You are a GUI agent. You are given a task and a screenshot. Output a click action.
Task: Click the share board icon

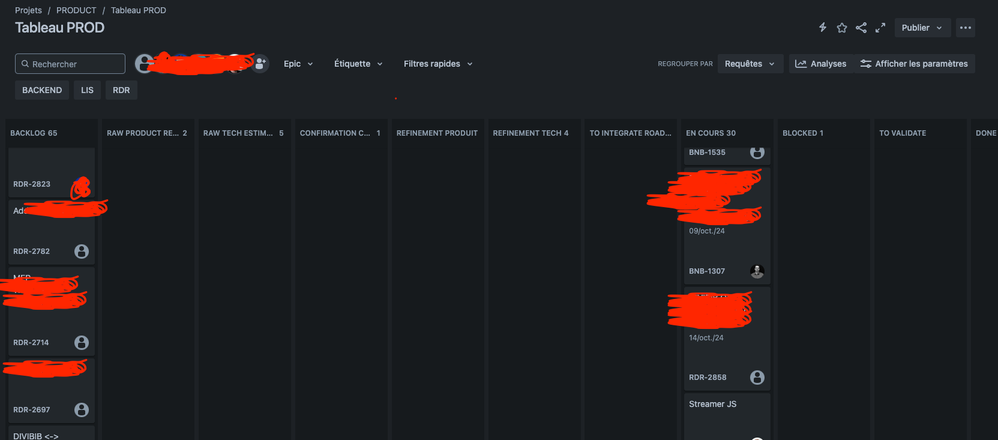point(861,27)
